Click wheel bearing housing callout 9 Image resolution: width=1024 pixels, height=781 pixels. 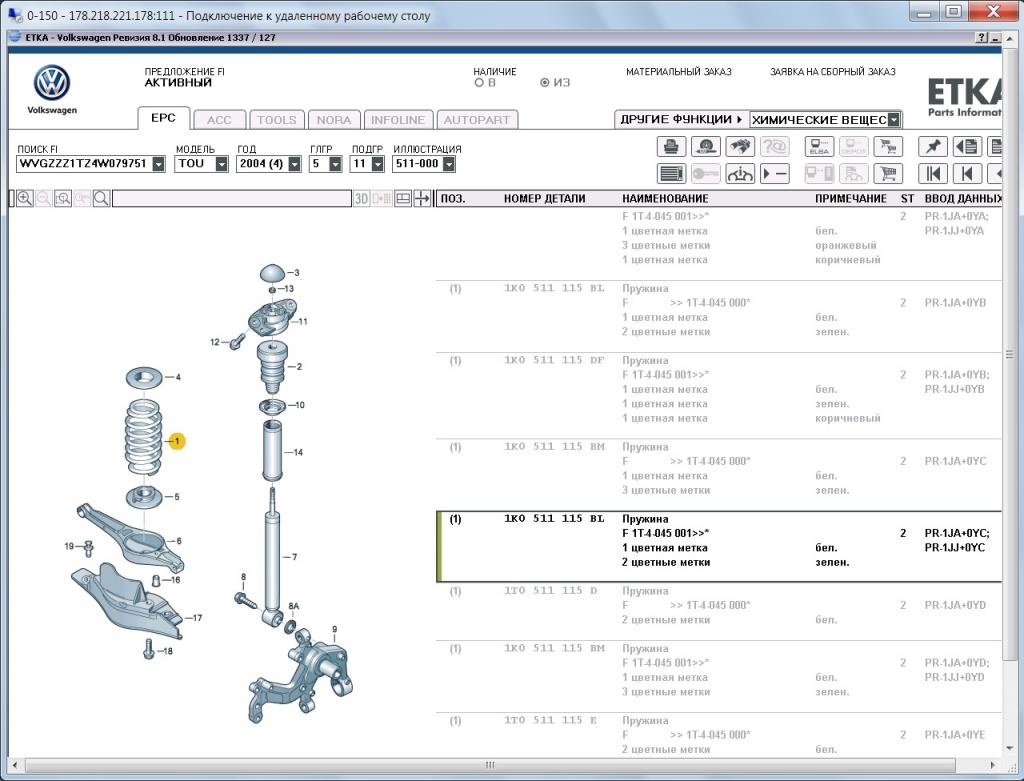click(x=334, y=630)
